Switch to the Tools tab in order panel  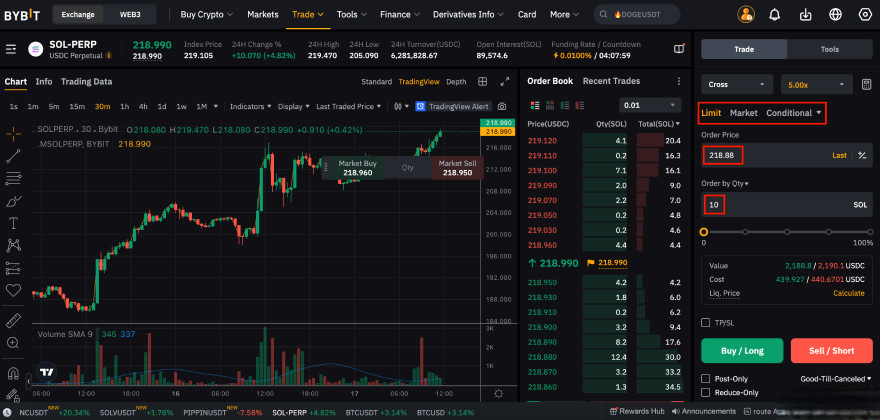coord(829,49)
